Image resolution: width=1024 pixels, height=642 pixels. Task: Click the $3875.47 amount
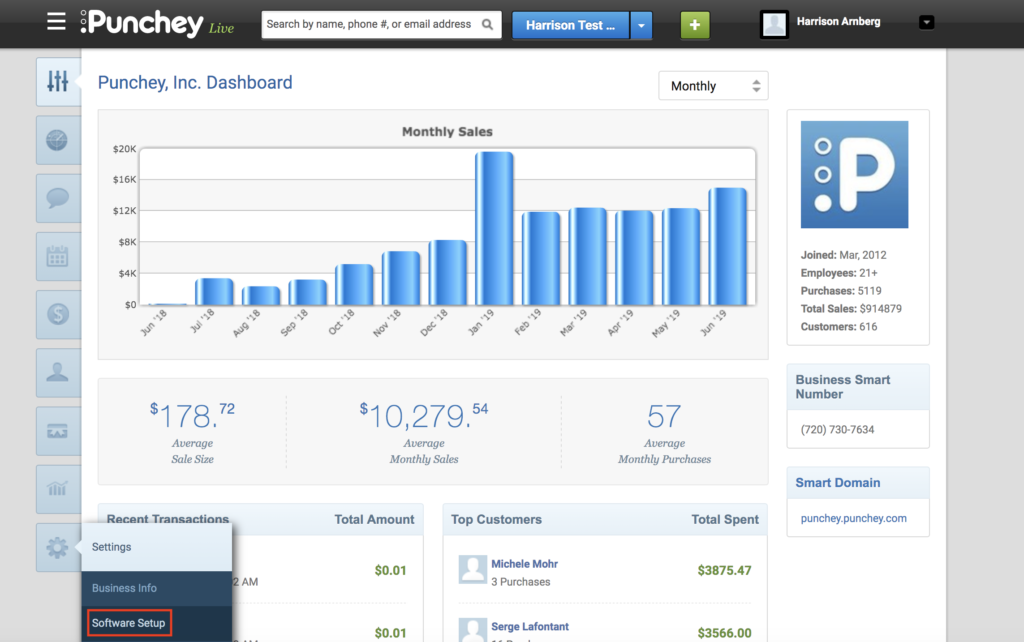[x=724, y=570]
